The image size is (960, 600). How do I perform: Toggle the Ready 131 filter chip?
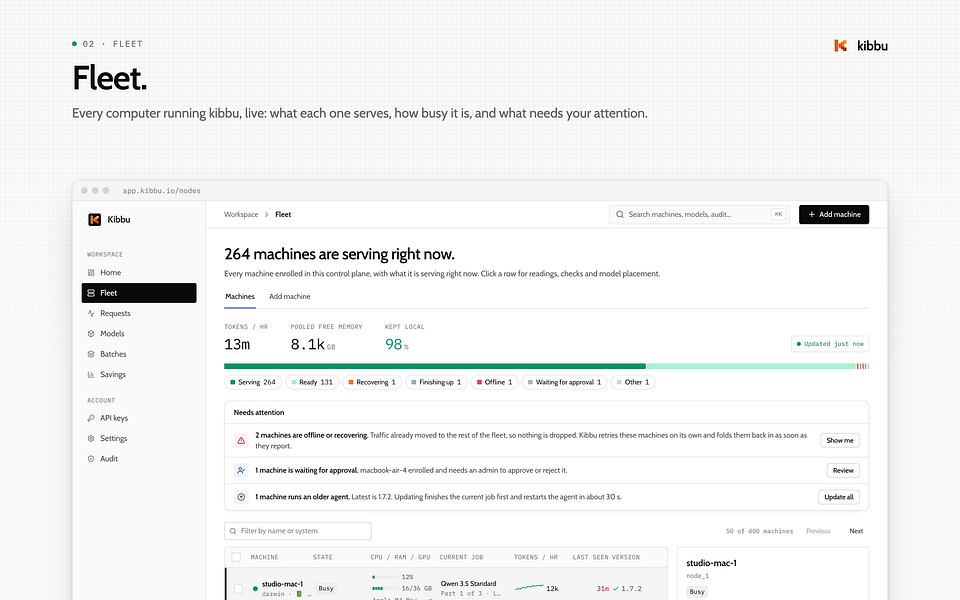[x=312, y=382]
